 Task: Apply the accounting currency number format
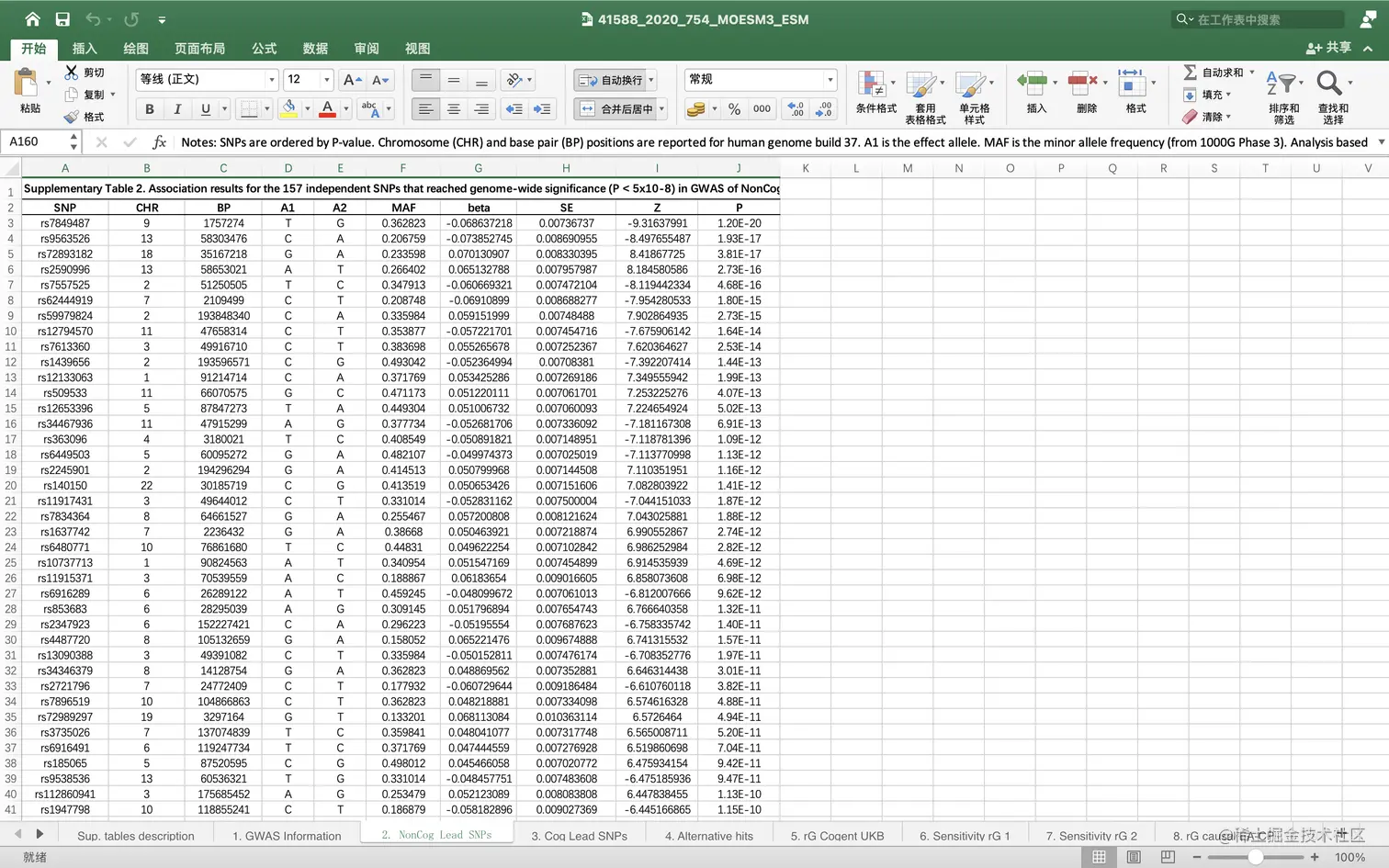696,109
